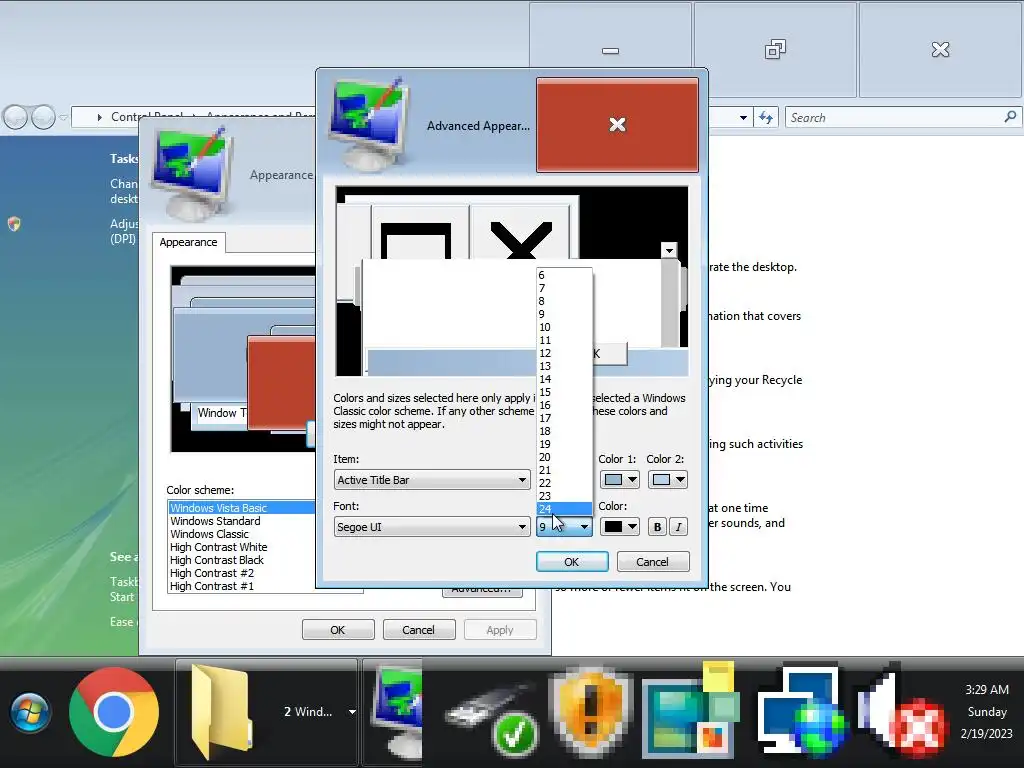
Task: Click the Safely Remove Hardware tray icon
Action: coord(493,720)
